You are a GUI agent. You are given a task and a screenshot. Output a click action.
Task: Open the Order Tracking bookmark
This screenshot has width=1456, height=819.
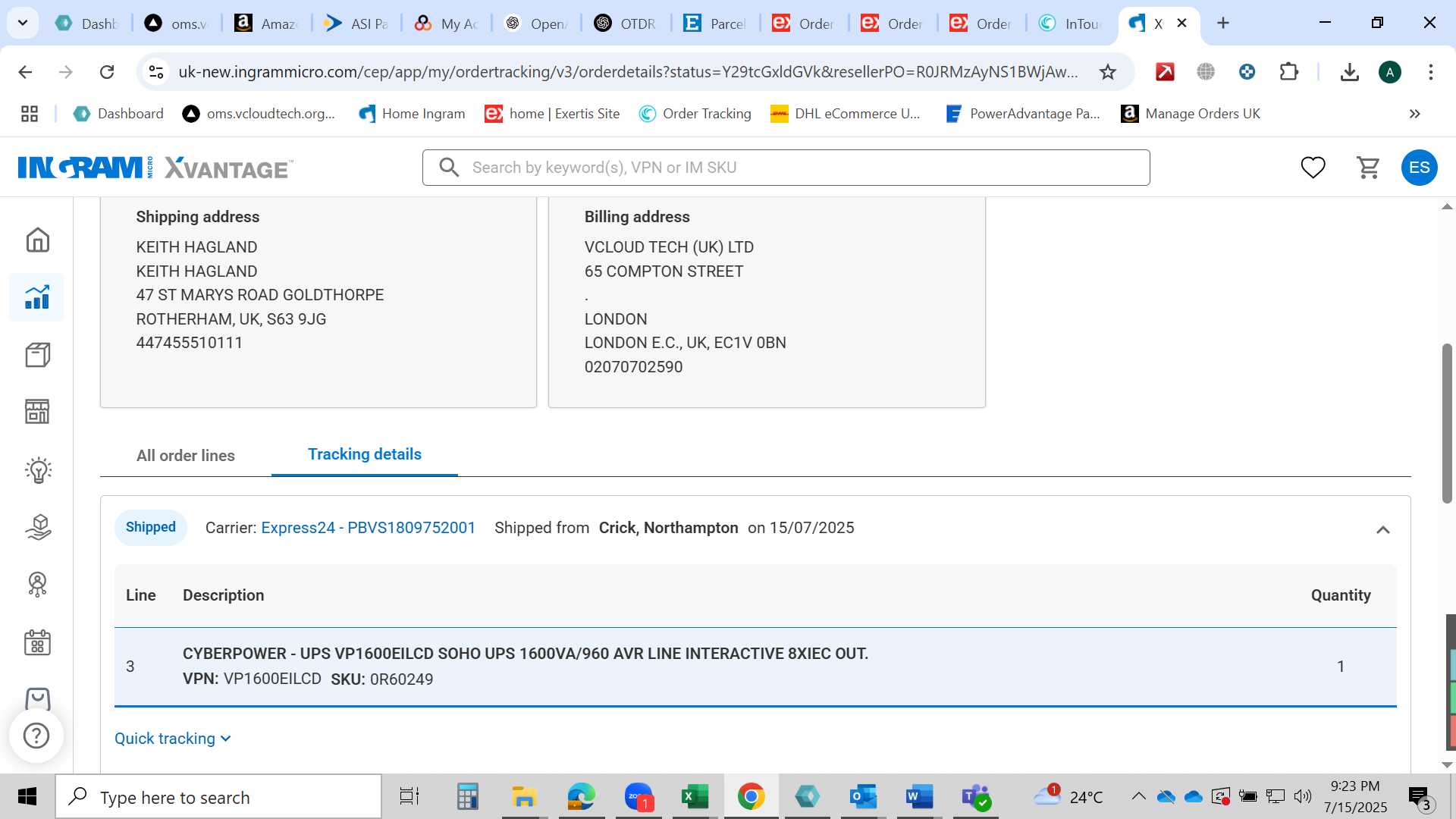click(x=695, y=114)
